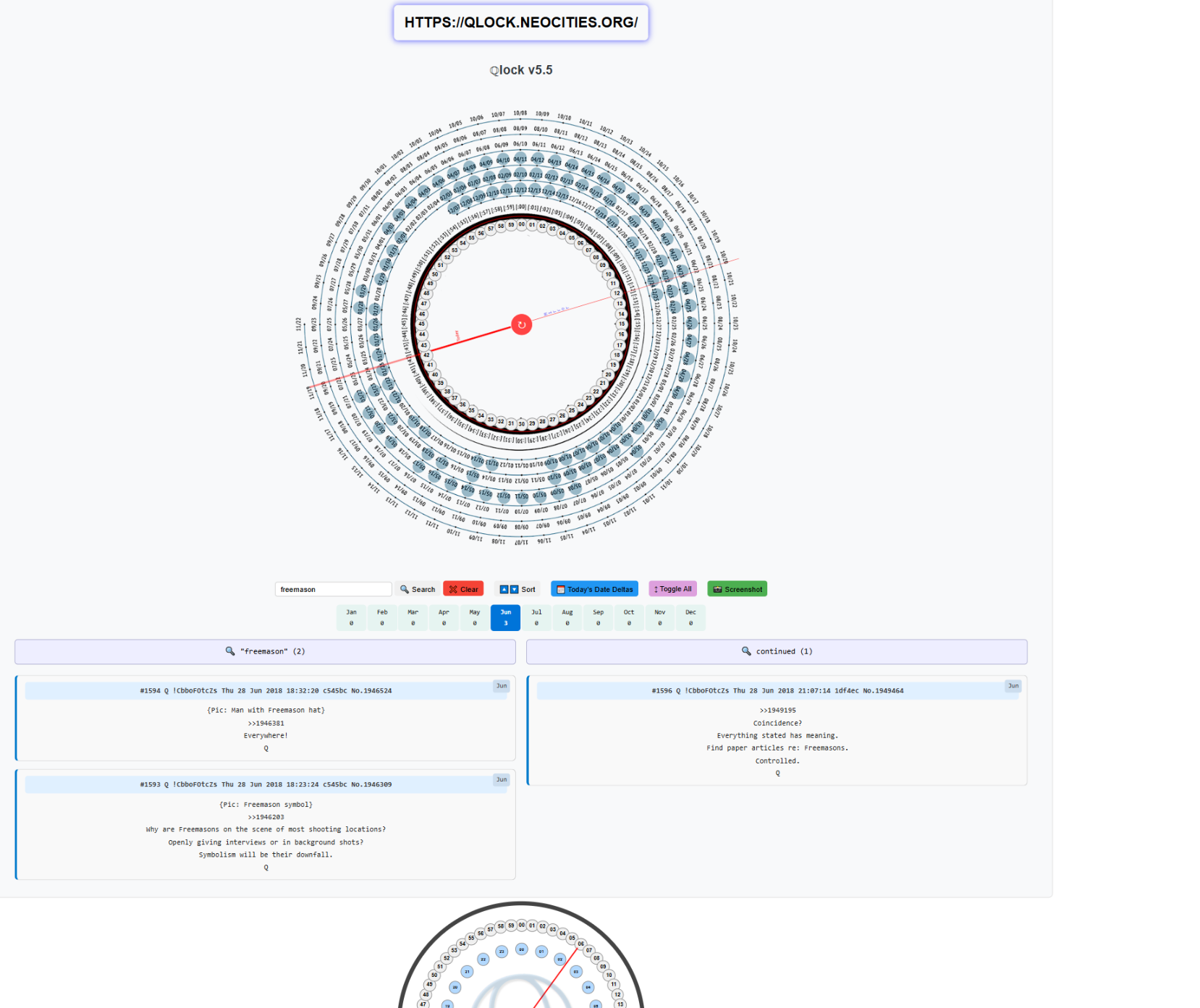
Task: Select the Oct month tab
Action: (629, 617)
